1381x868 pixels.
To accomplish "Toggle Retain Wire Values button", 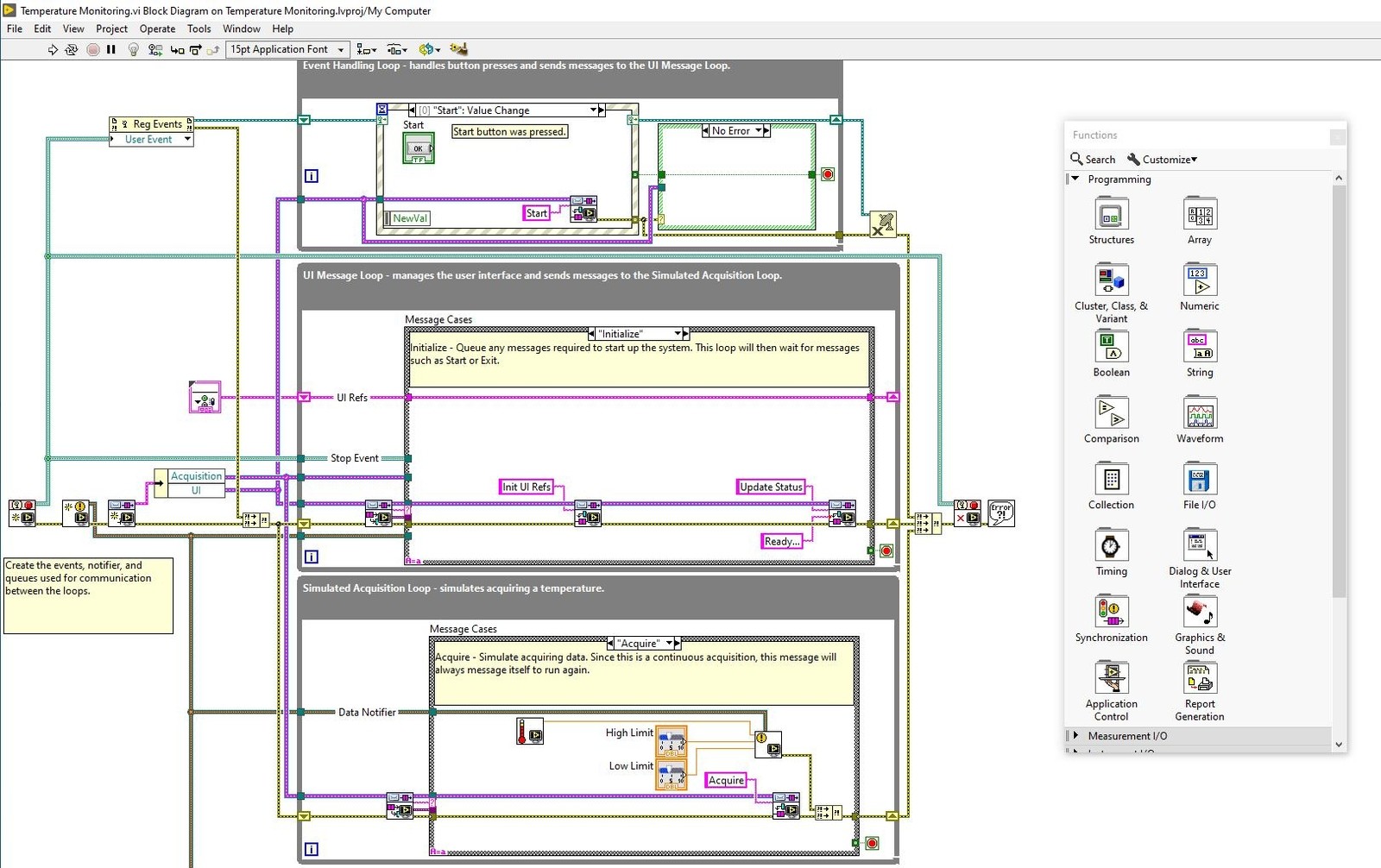I will [x=155, y=50].
